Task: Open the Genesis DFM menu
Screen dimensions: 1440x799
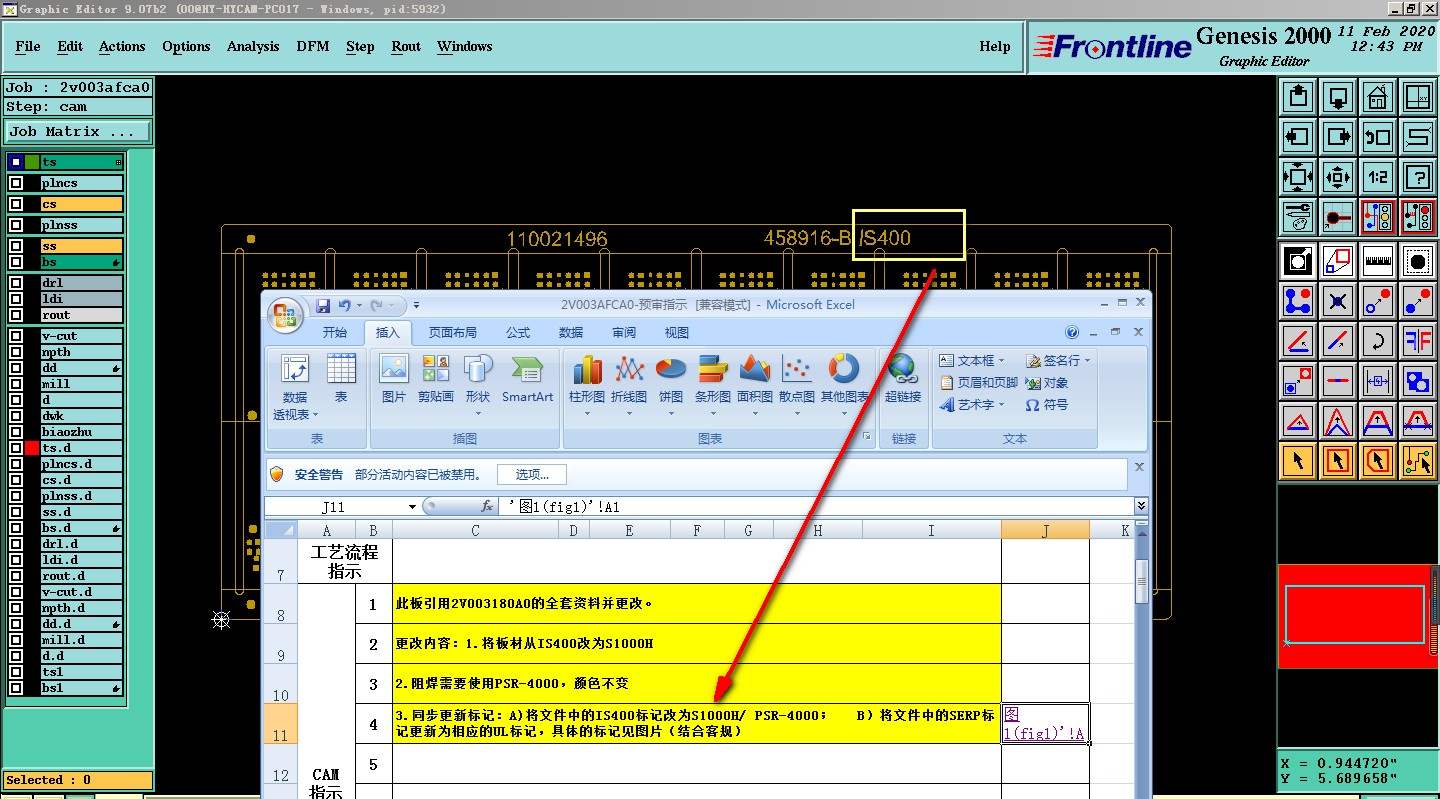Action: click(x=313, y=46)
